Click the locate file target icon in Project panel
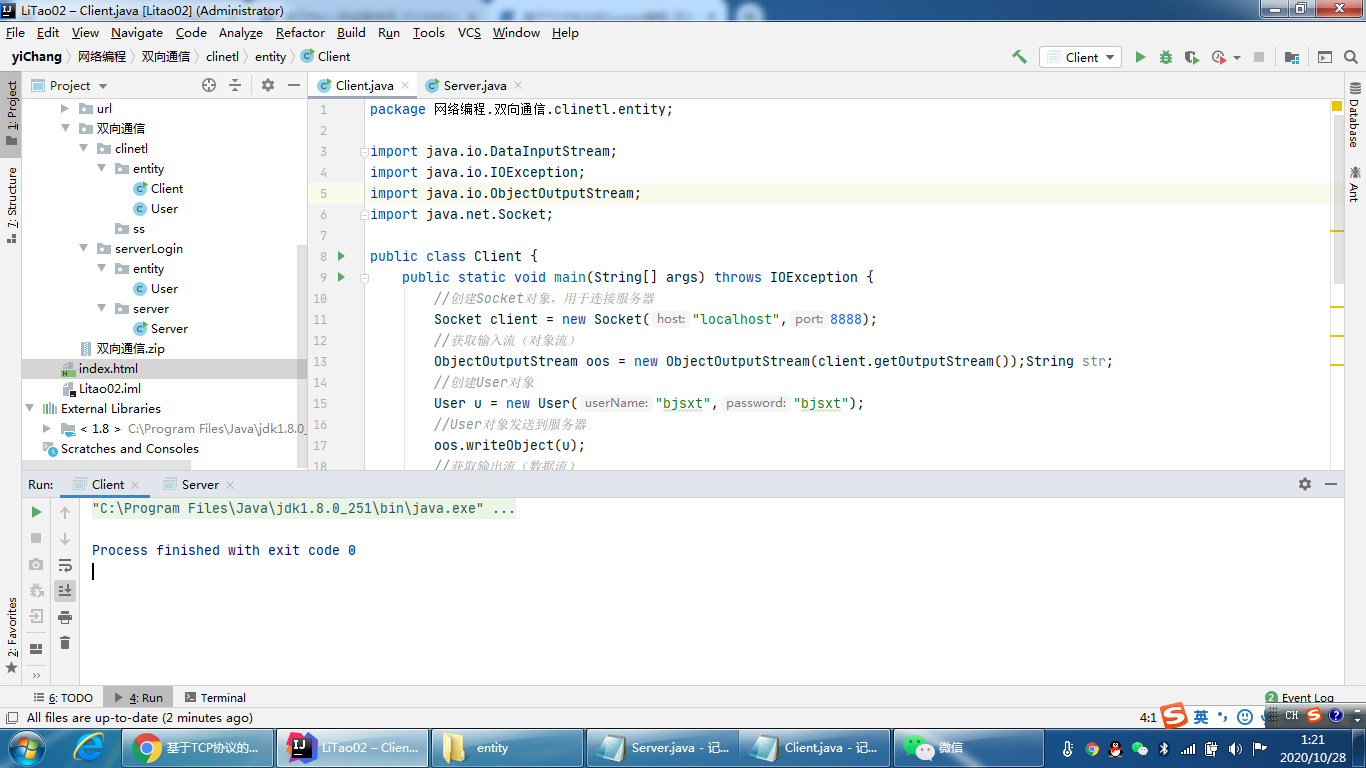Image resolution: width=1366 pixels, height=768 pixels. coord(209,85)
